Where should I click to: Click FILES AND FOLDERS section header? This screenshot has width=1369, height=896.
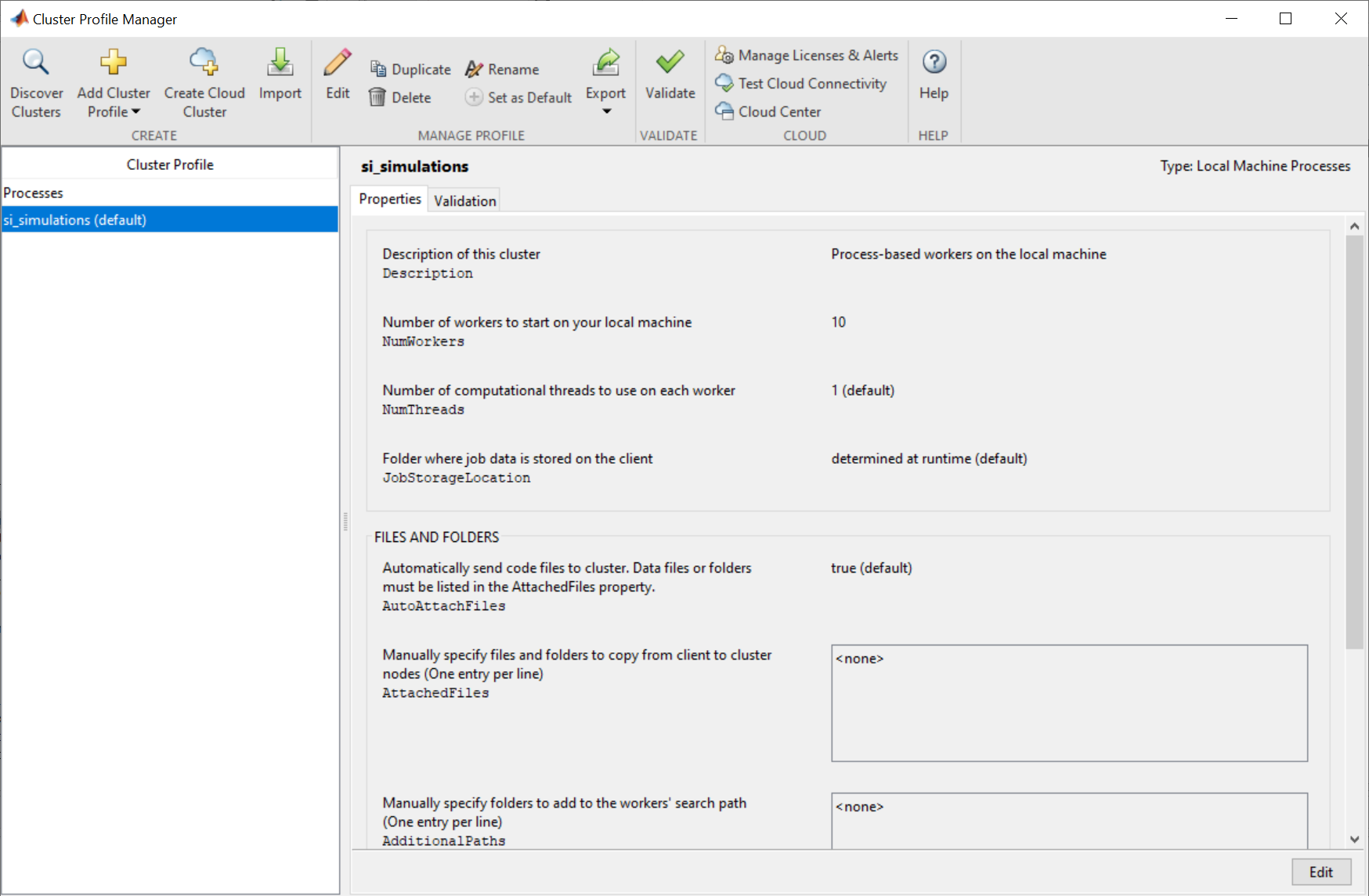pos(436,537)
